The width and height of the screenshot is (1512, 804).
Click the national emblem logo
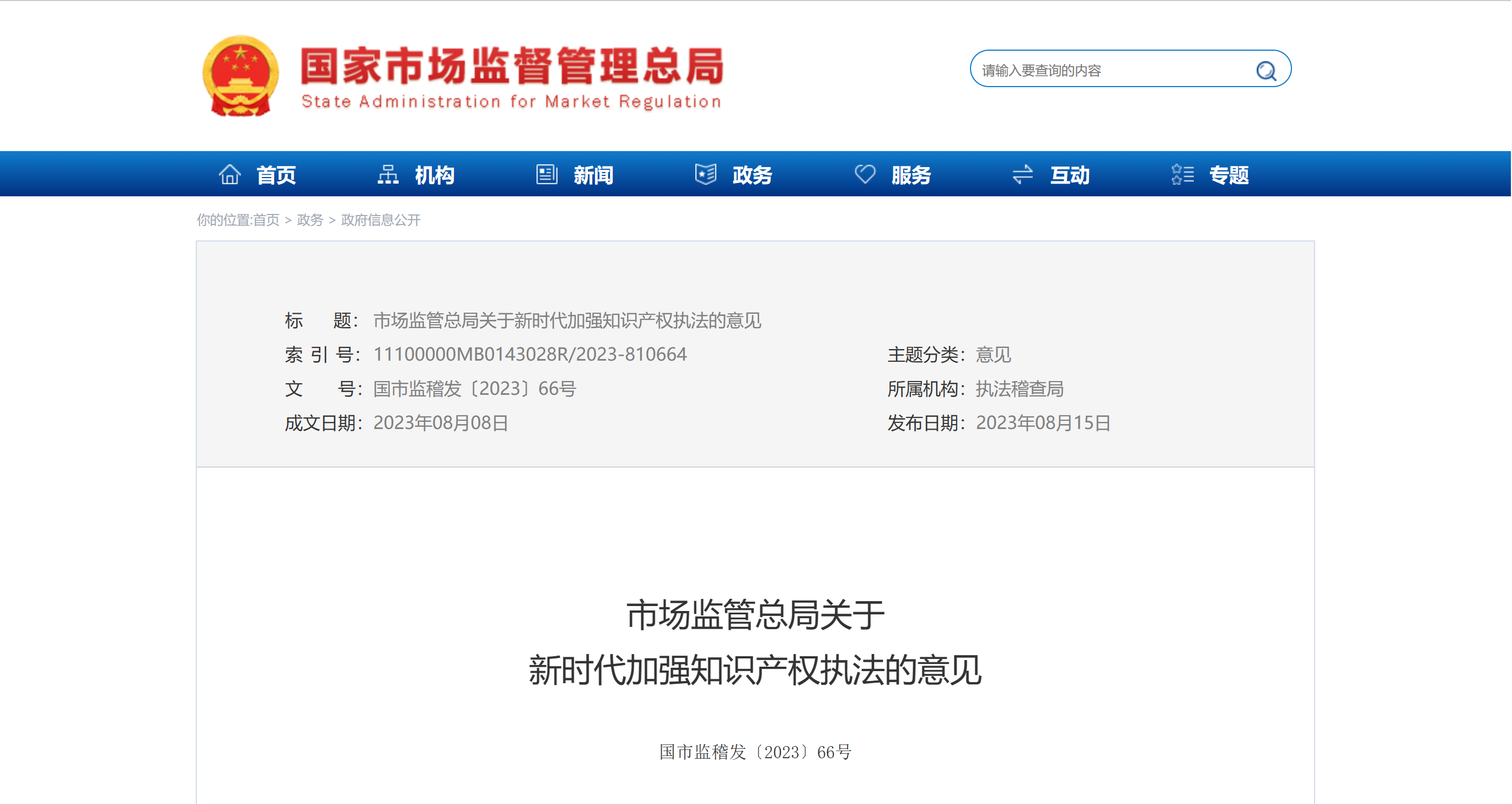240,76
